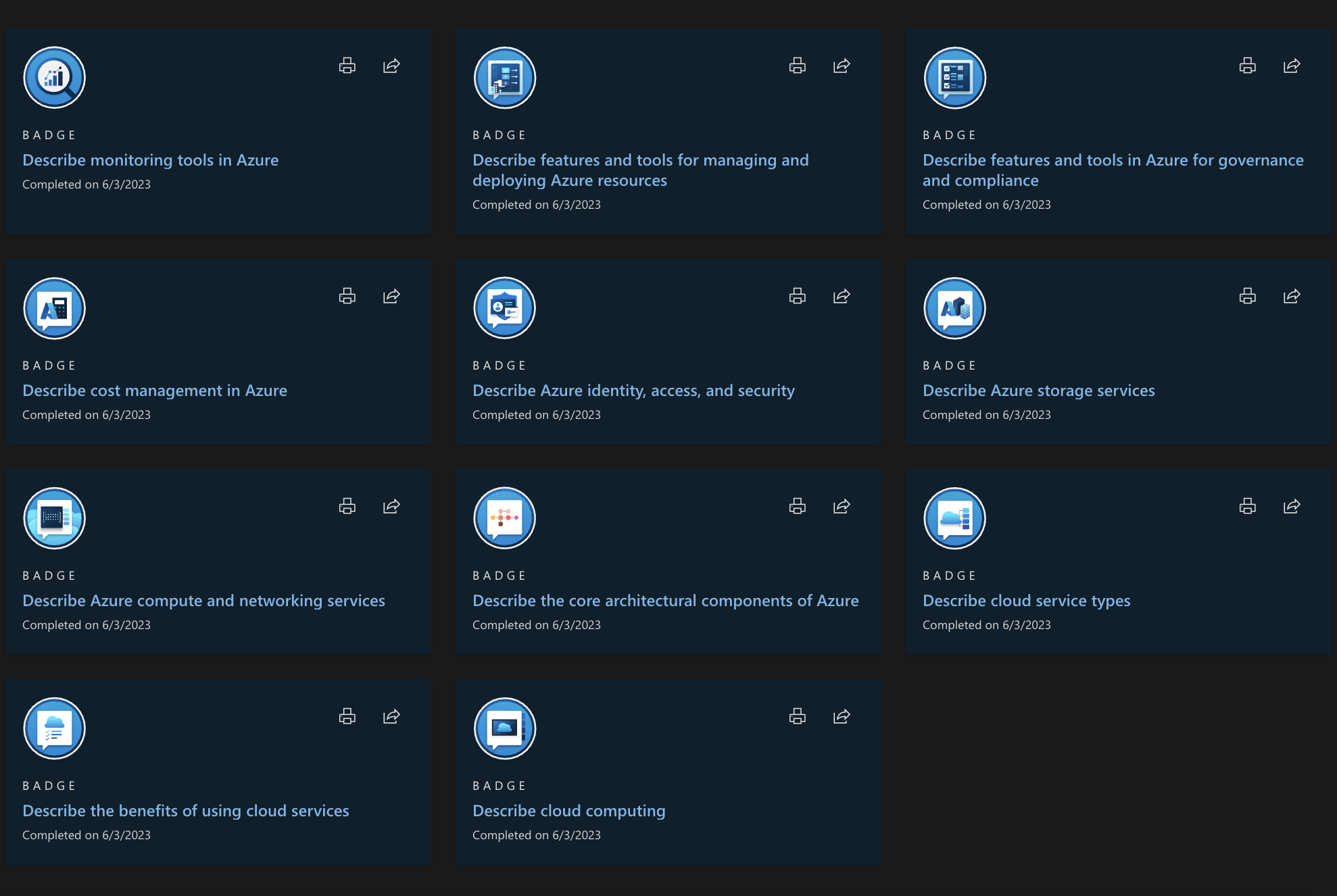Open the Azure storage services badge image

(x=954, y=308)
